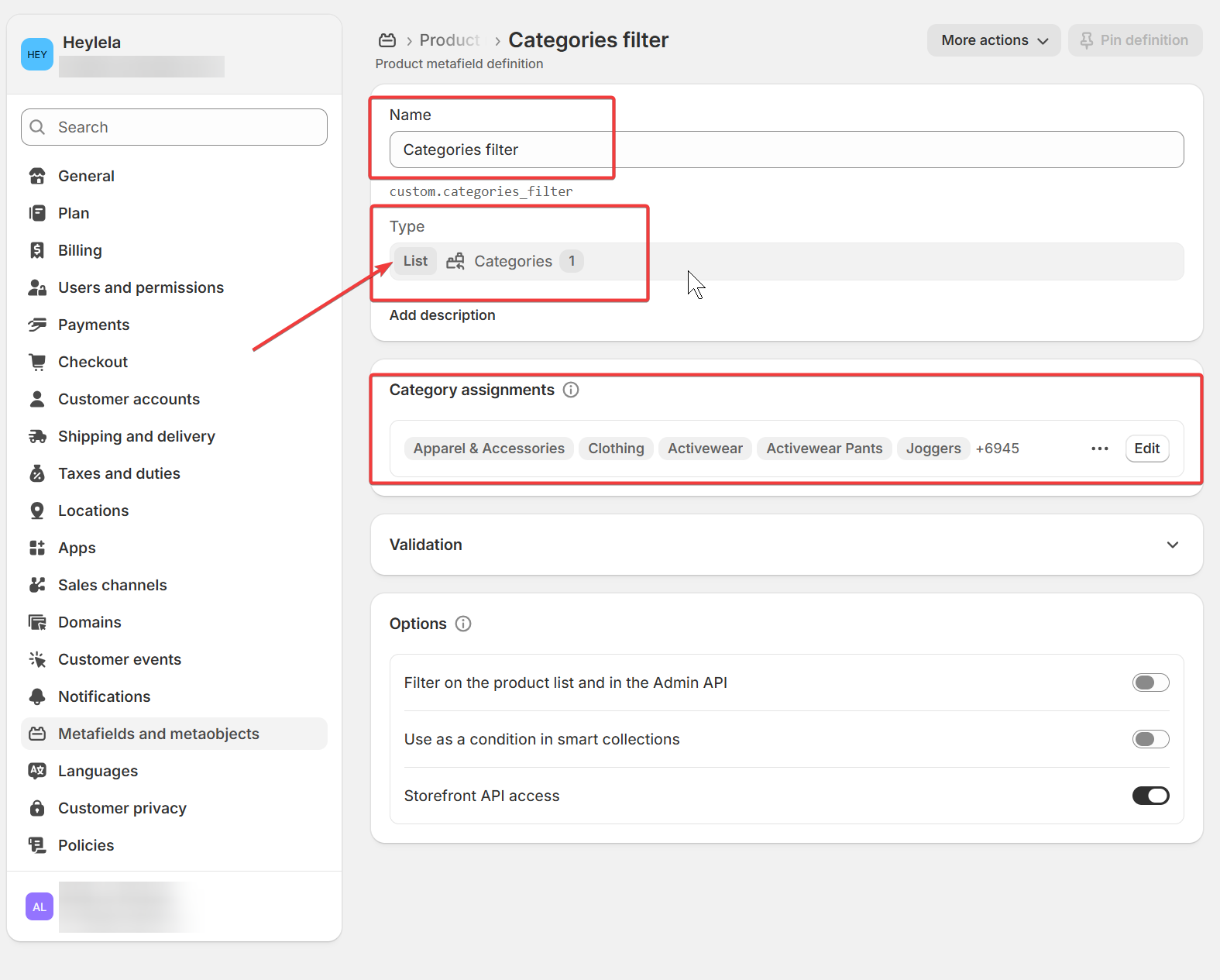This screenshot has width=1220, height=980.
Task: Open Customer accounts settings
Action: click(x=174, y=399)
